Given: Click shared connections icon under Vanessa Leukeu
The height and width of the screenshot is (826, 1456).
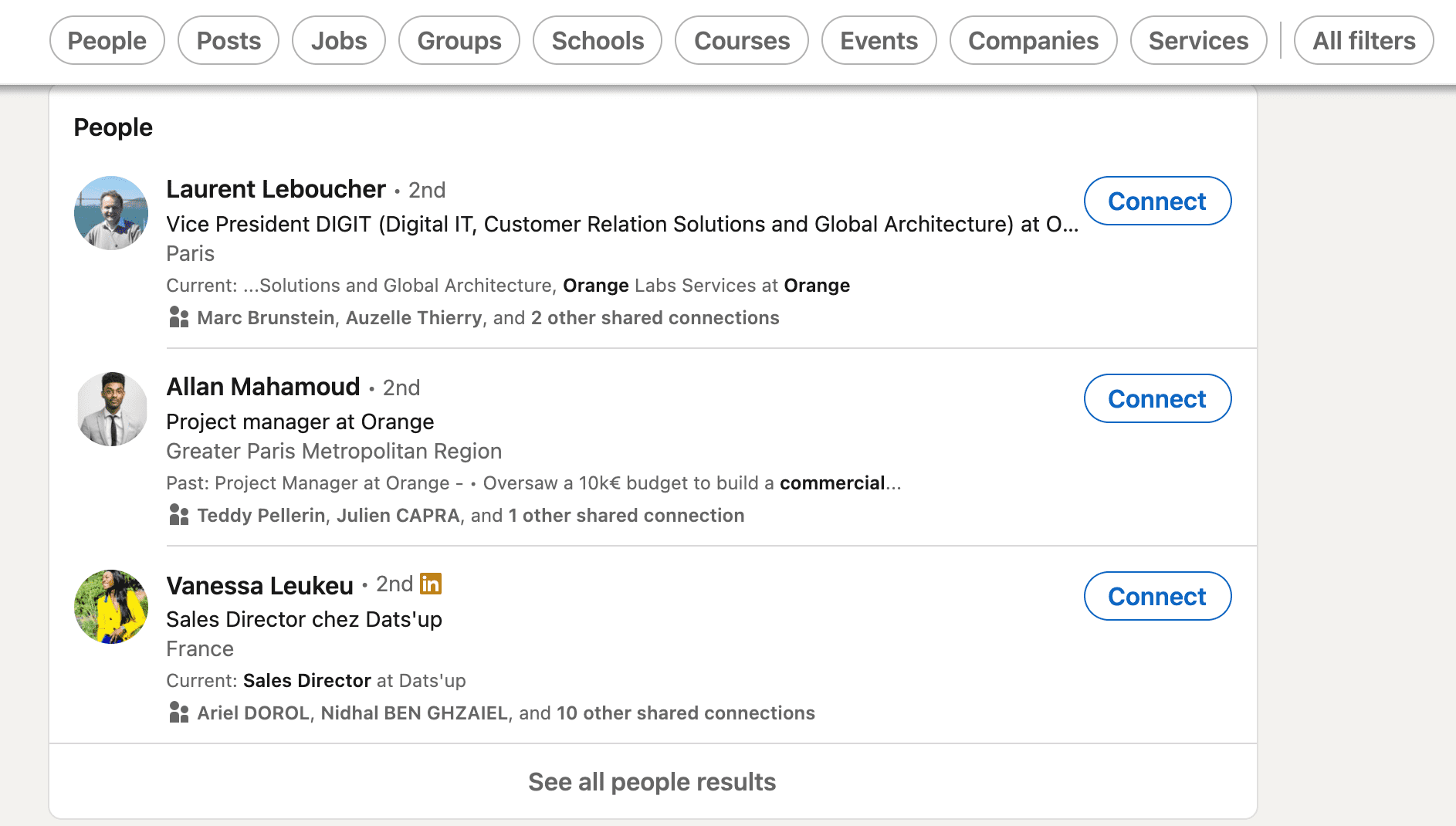Looking at the screenshot, I should 179,713.
